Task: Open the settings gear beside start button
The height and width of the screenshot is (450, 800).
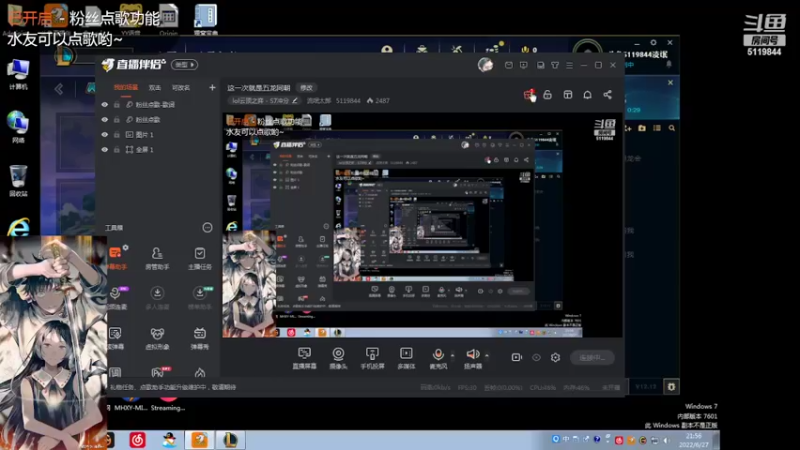Action: pyautogui.click(x=556, y=358)
